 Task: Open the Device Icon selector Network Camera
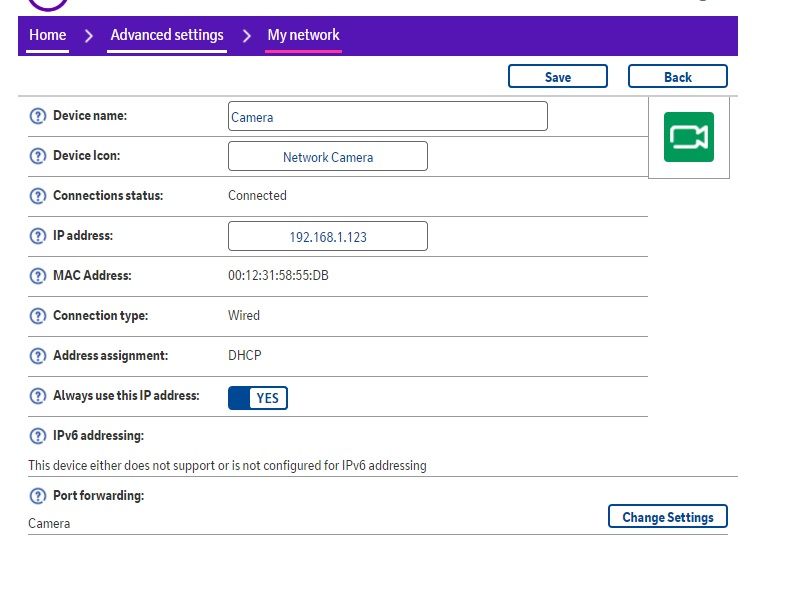click(x=327, y=157)
